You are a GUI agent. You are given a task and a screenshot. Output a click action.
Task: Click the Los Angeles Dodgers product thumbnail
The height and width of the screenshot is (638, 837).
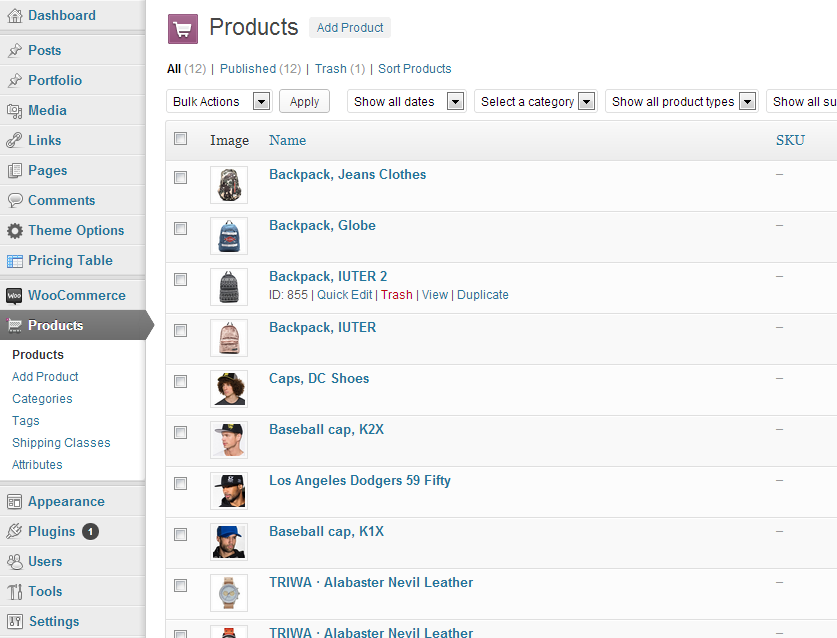(229, 490)
